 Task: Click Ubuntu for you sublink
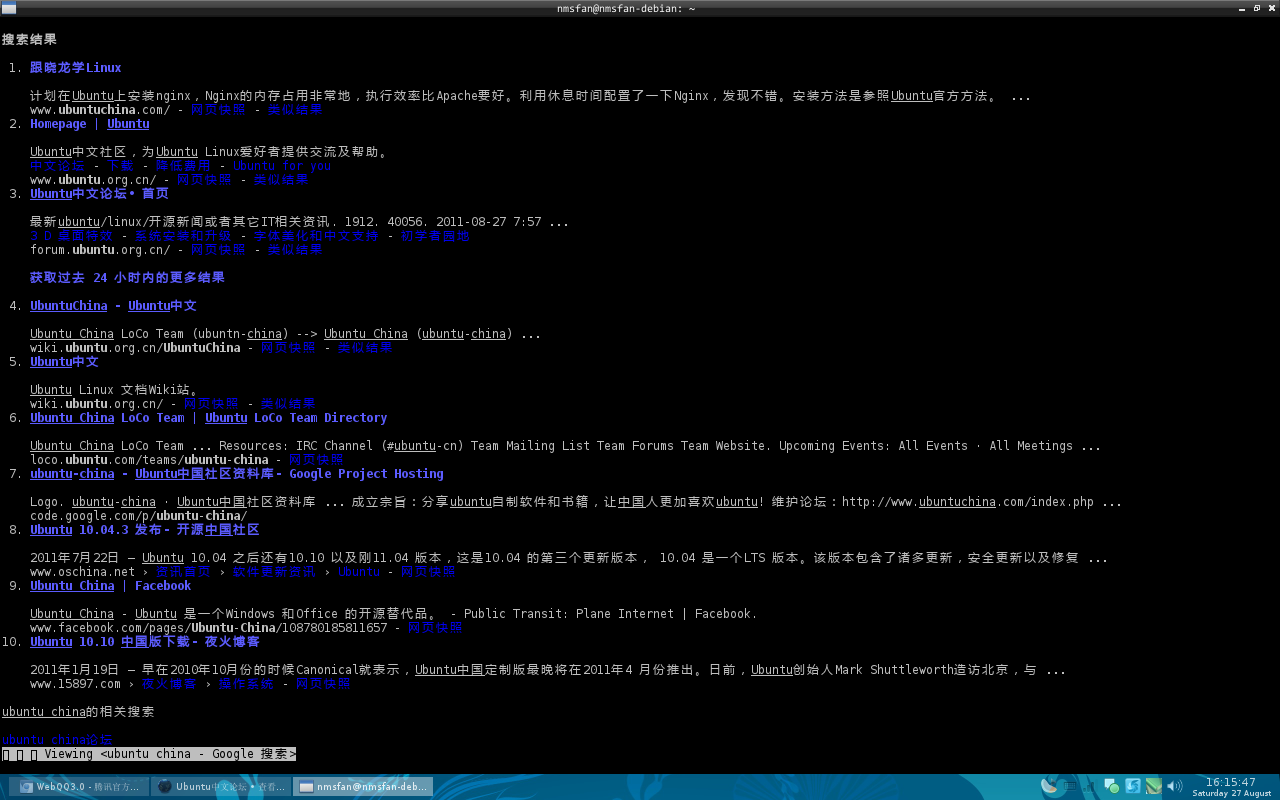281,166
